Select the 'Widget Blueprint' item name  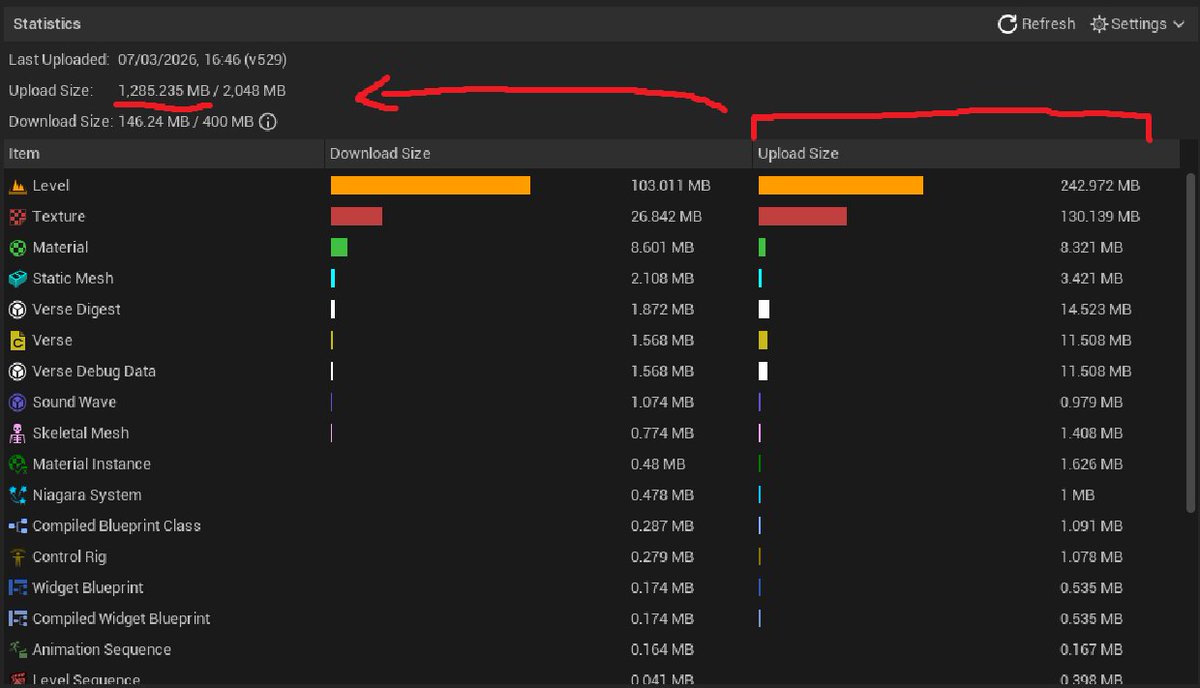coord(88,589)
